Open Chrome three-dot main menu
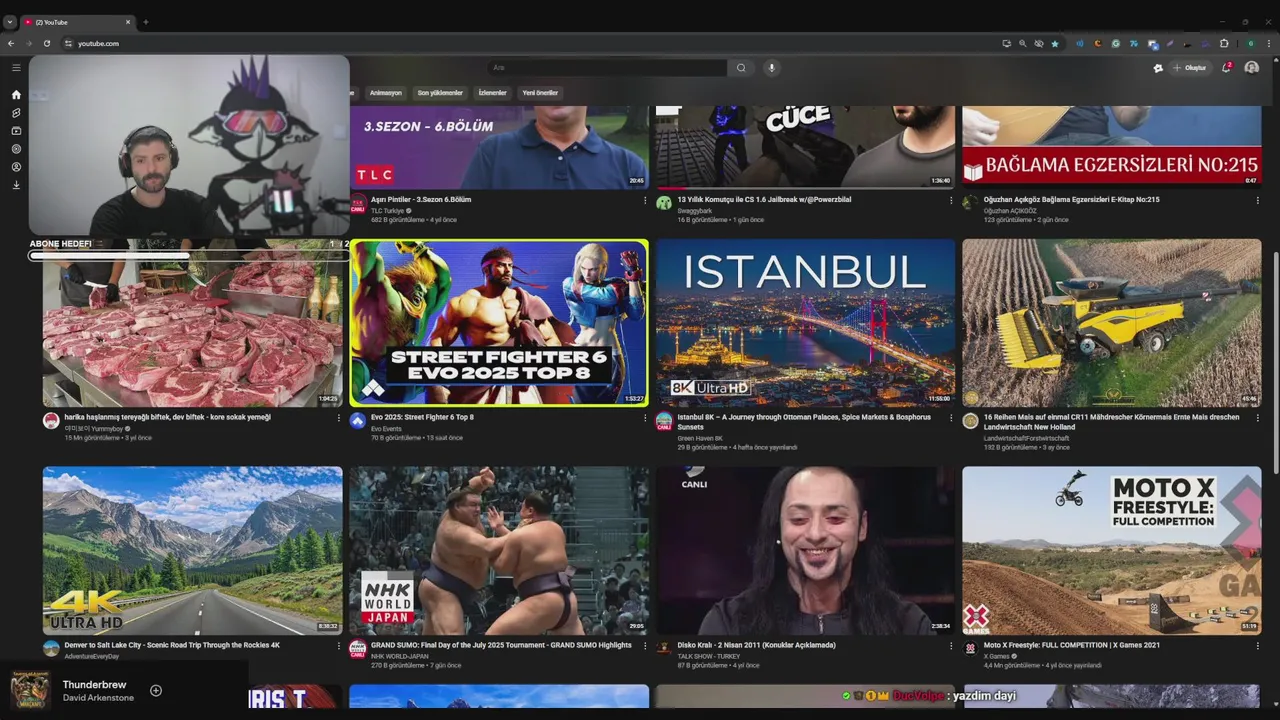The image size is (1280, 720). (1267, 43)
